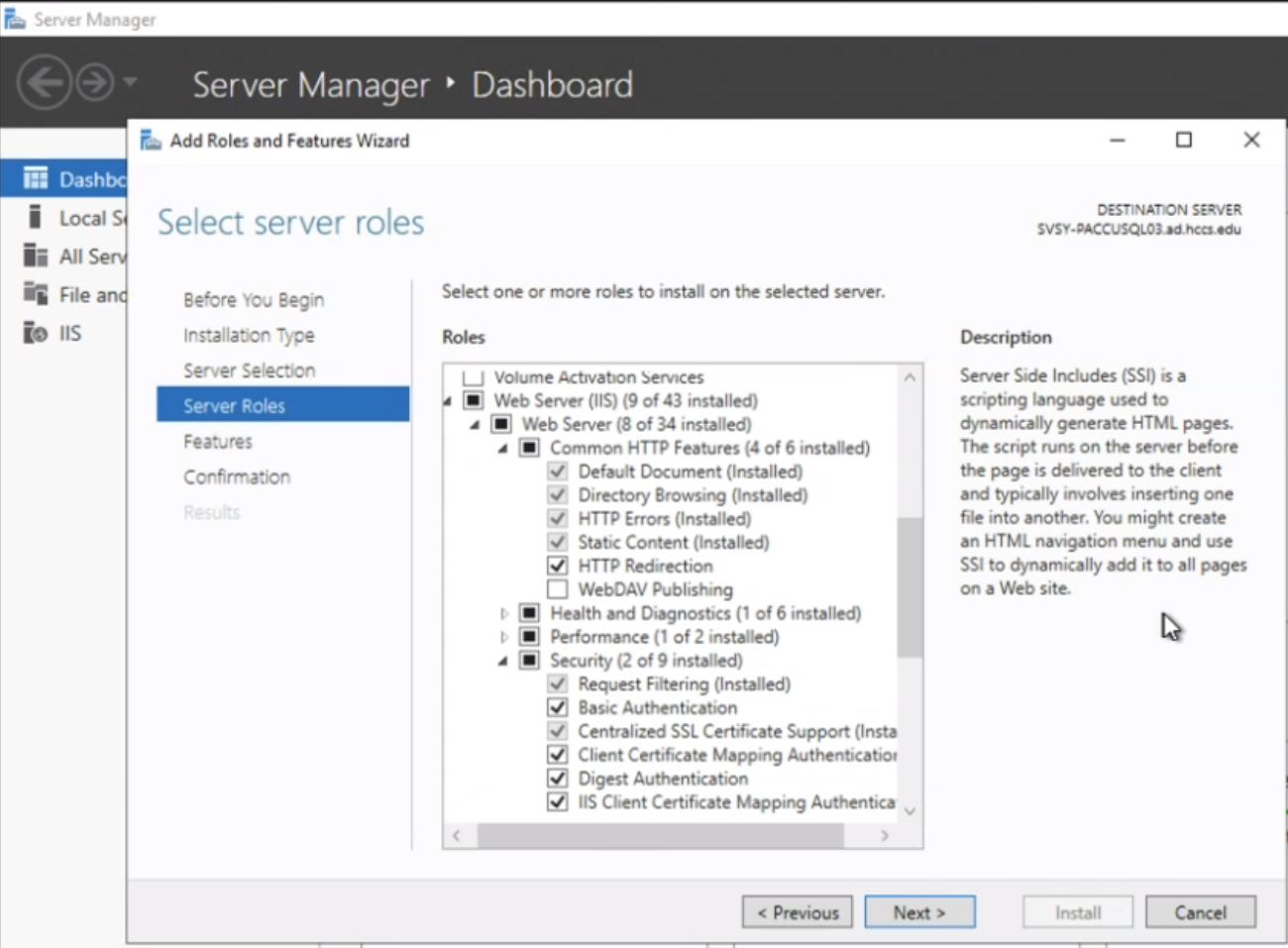
Task: Select the Default Document (Installed) row
Action: [x=691, y=472]
